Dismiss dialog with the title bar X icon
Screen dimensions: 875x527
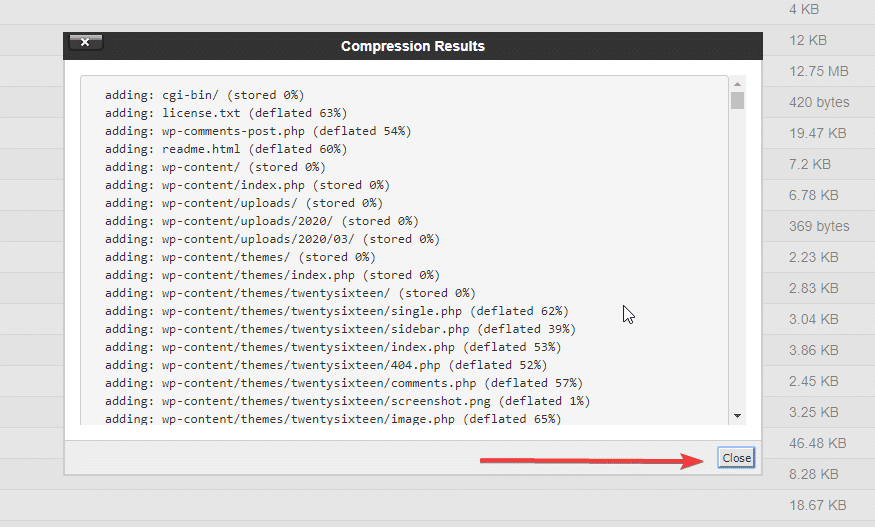click(x=85, y=43)
